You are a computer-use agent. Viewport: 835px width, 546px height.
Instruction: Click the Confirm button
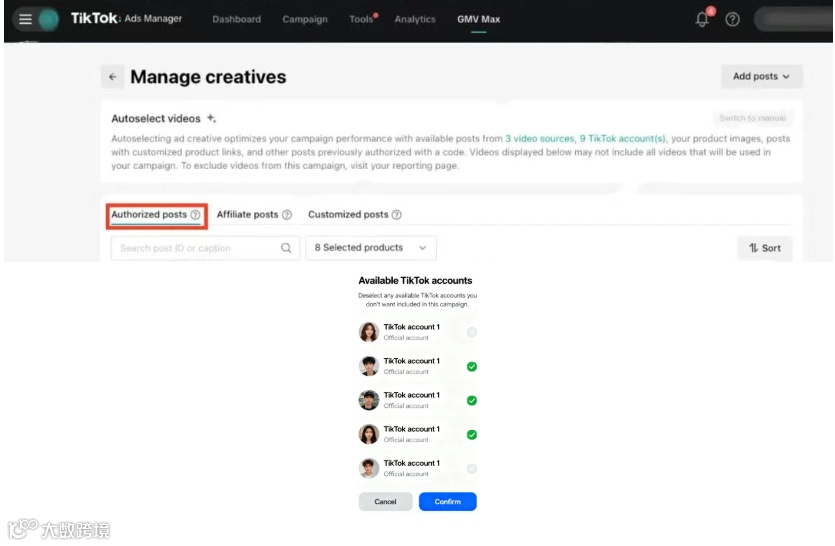point(447,501)
